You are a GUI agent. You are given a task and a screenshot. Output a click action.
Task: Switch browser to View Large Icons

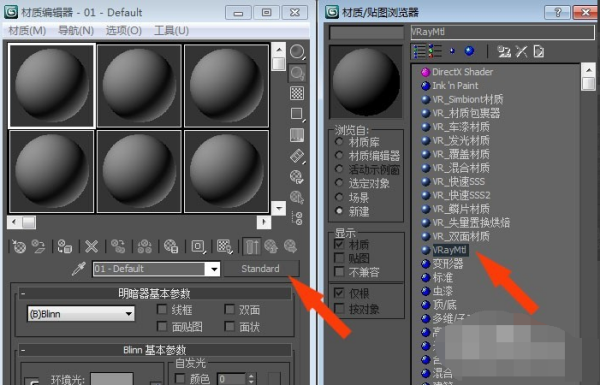coord(470,51)
